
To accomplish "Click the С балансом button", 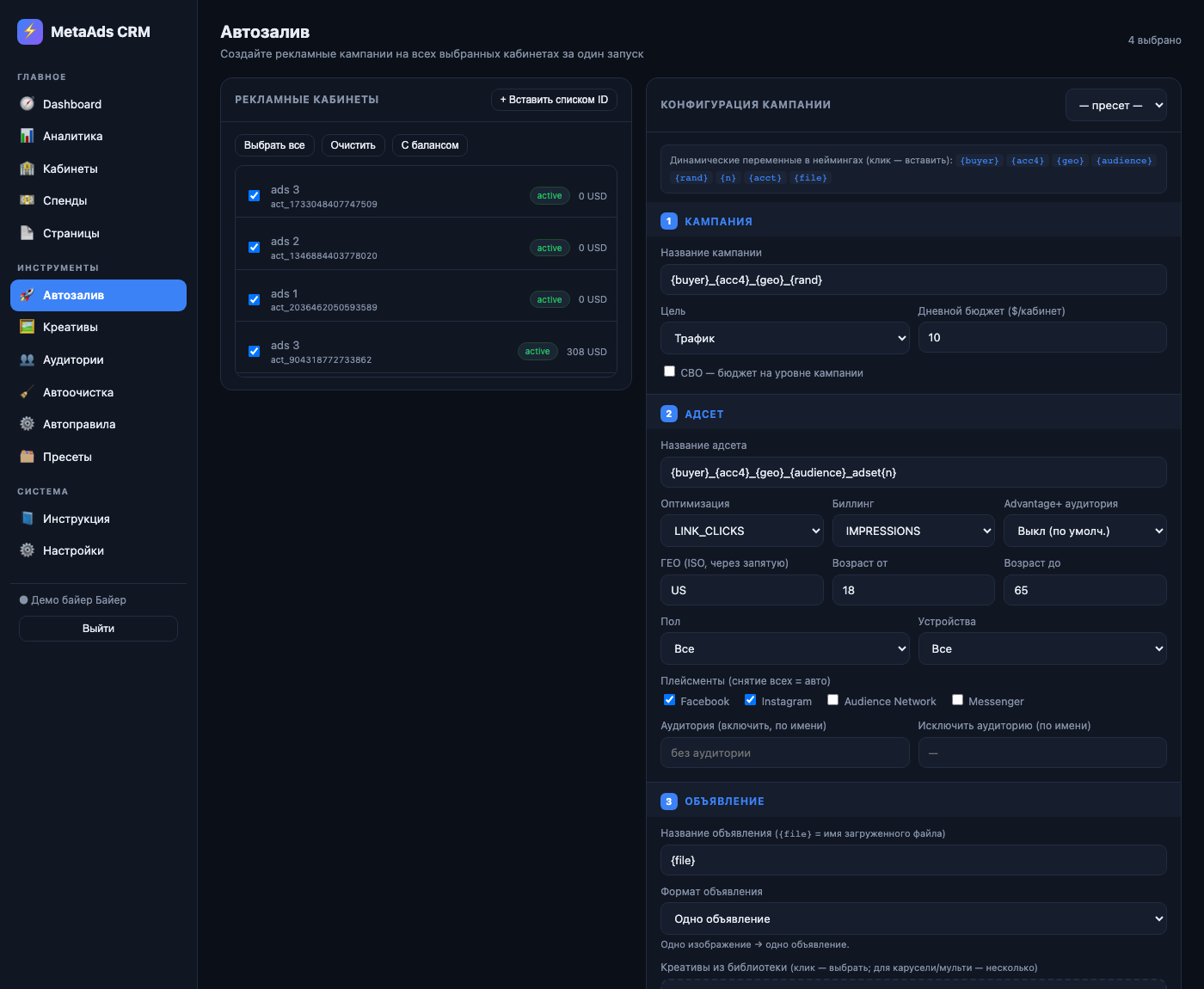I will 430,145.
